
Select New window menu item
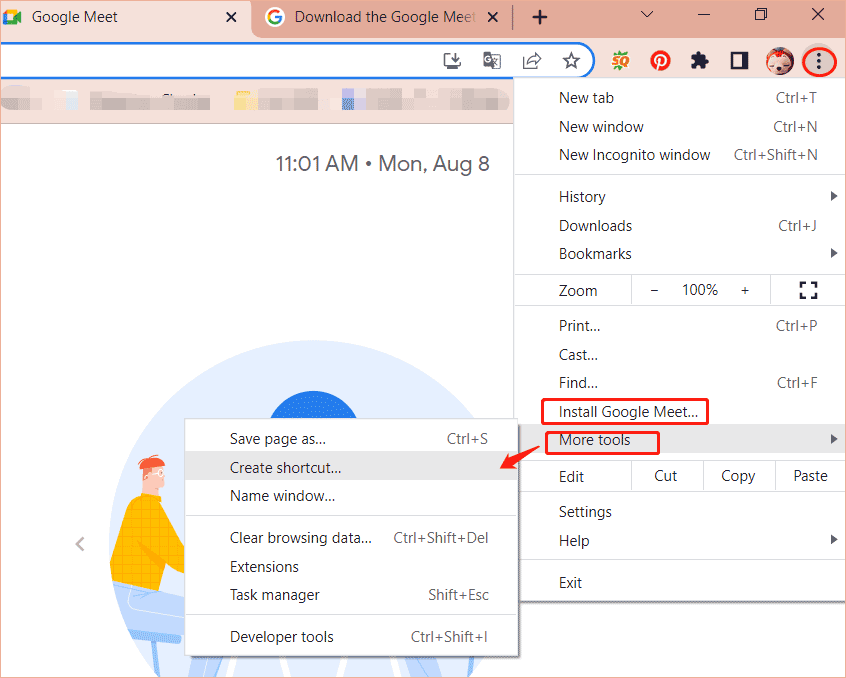[680, 127]
